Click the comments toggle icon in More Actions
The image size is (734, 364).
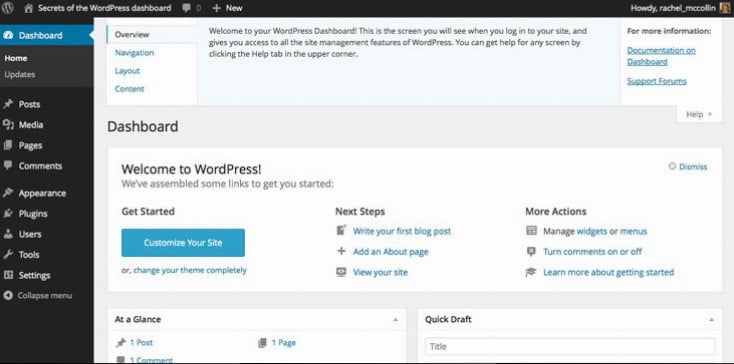pos(531,251)
